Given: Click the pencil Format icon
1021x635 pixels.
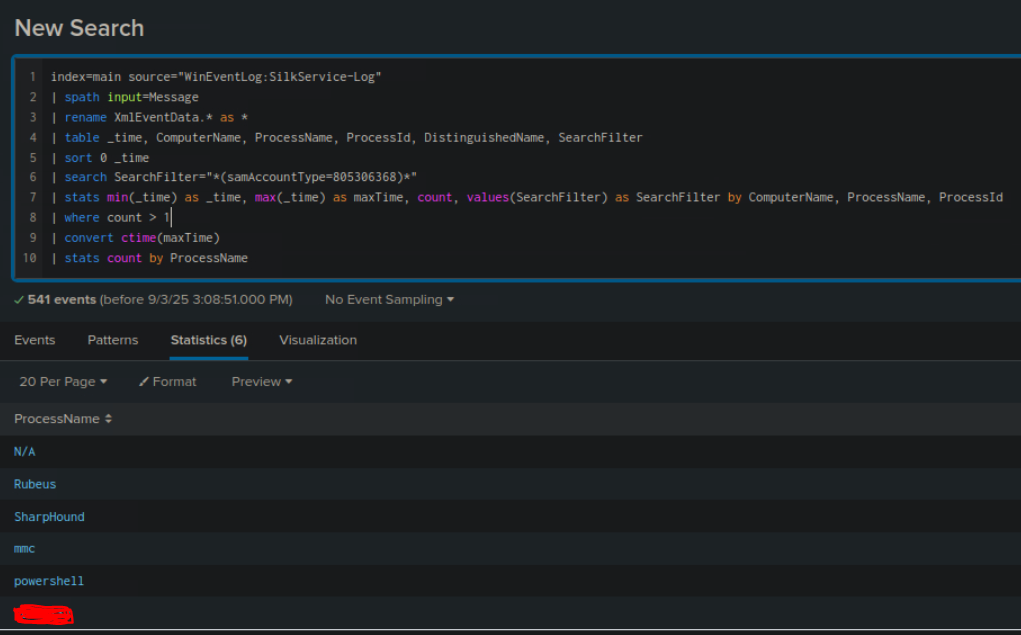Looking at the screenshot, I should [x=144, y=382].
